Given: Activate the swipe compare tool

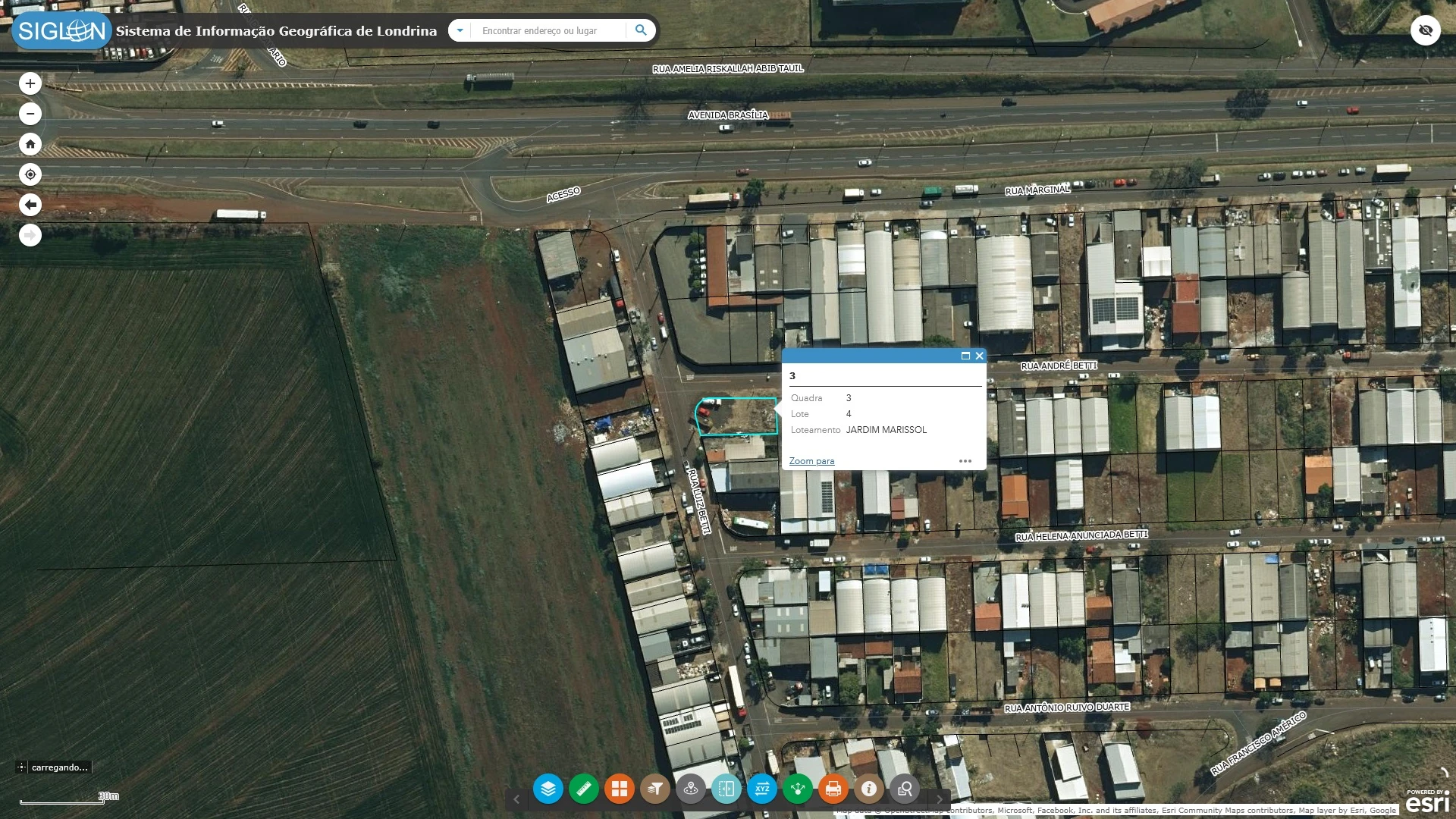Looking at the screenshot, I should (x=726, y=789).
